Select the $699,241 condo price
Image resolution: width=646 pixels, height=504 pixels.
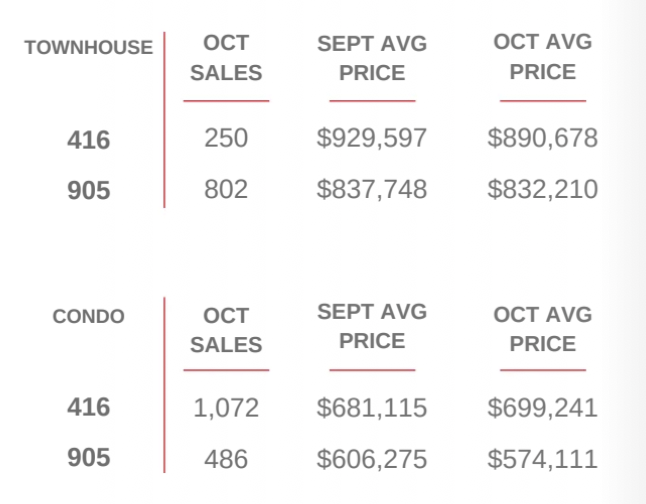pyautogui.click(x=543, y=408)
